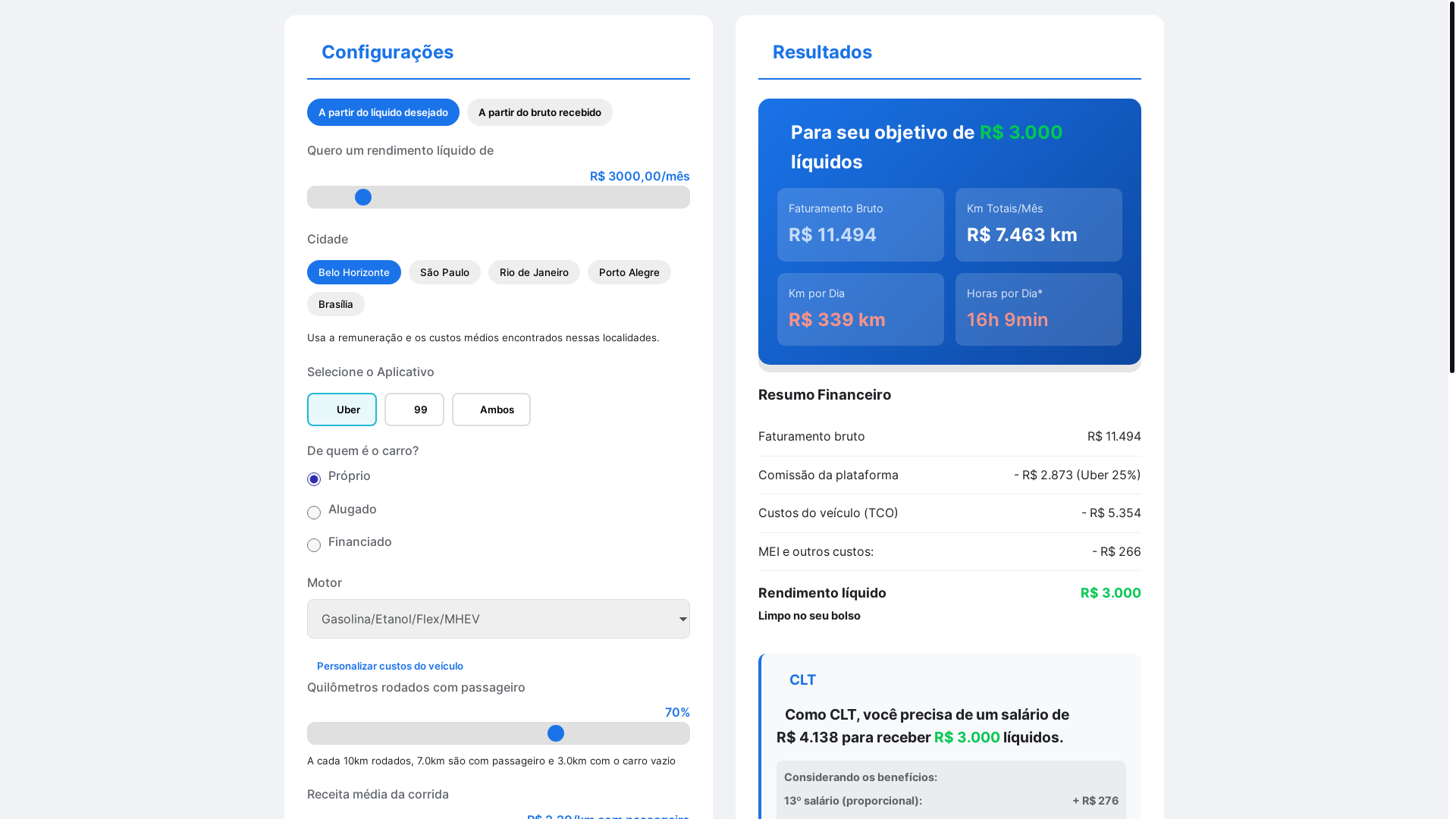Click the 'Resumo Financeiro' heading
1456x819 pixels.
point(824,394)
